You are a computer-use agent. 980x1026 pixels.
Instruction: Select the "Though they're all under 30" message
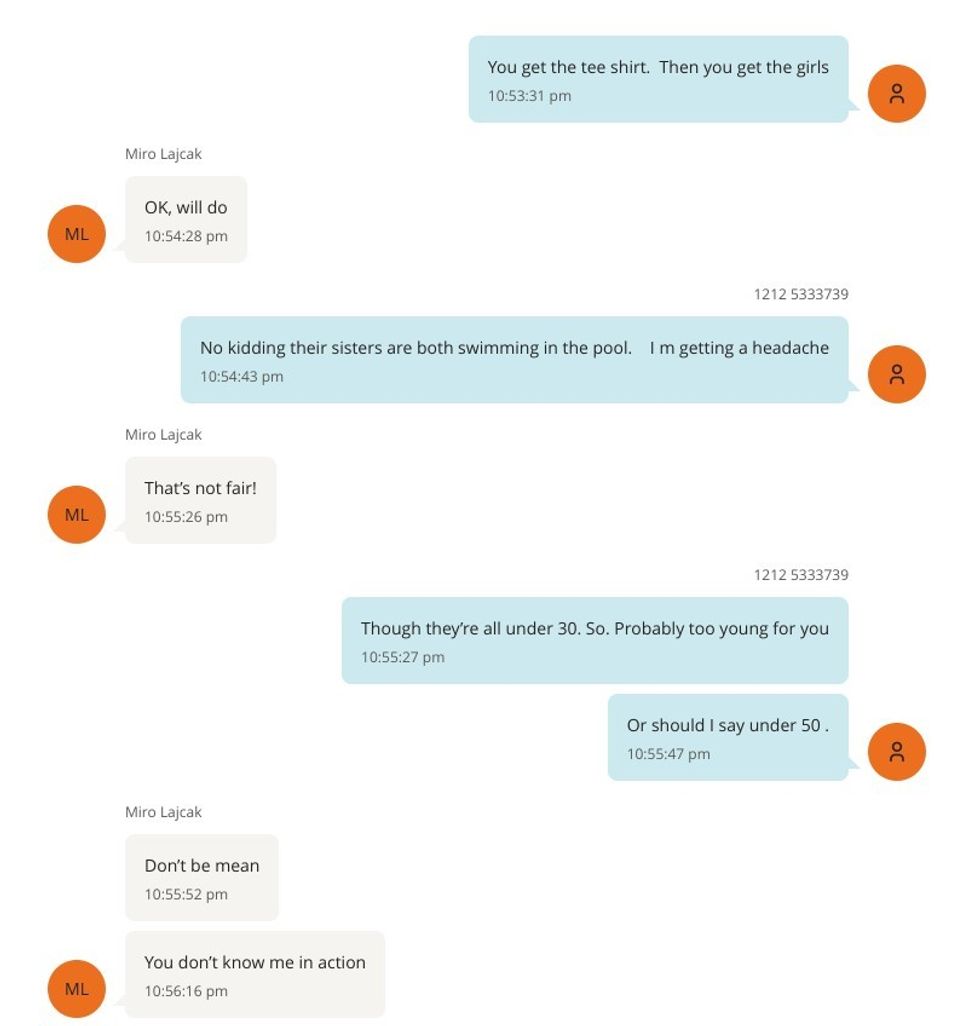[x=594, y=640]
